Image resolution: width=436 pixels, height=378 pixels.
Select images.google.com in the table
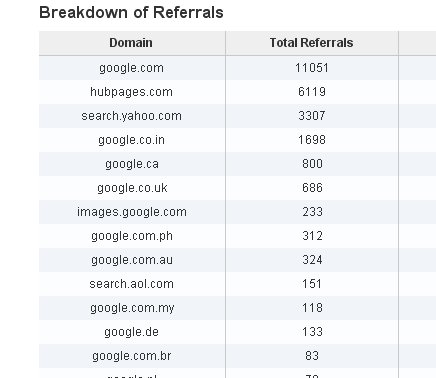[132, 212]
